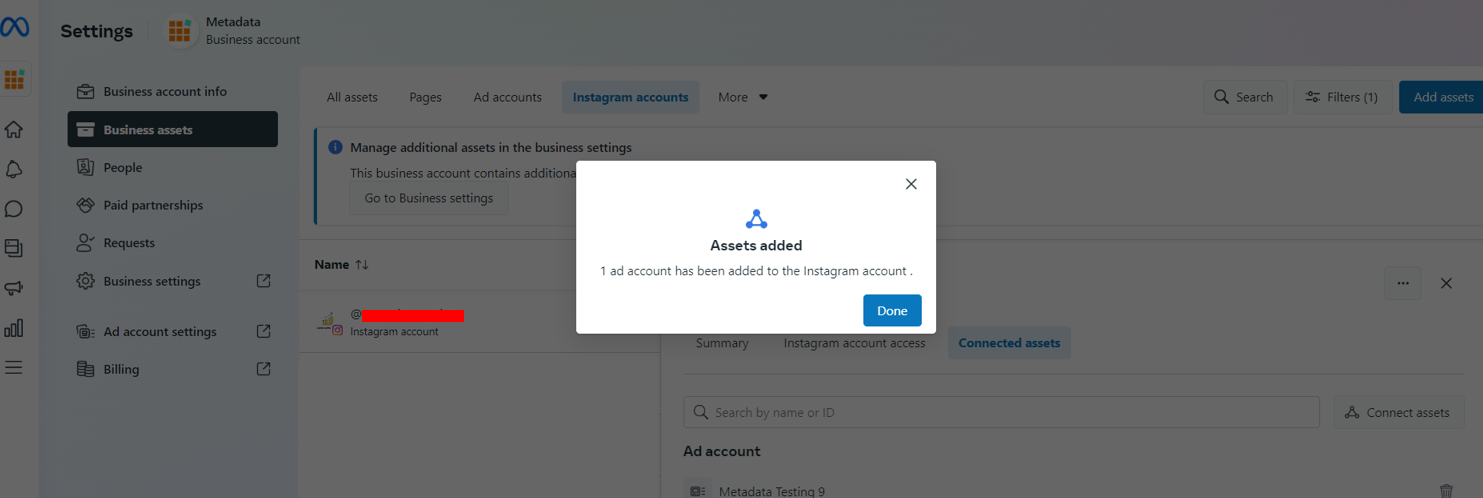Screen dimensions: 1483x498
Task: Delete Metadata Testing 9 with trash icon
Action: pos(1446,491)
